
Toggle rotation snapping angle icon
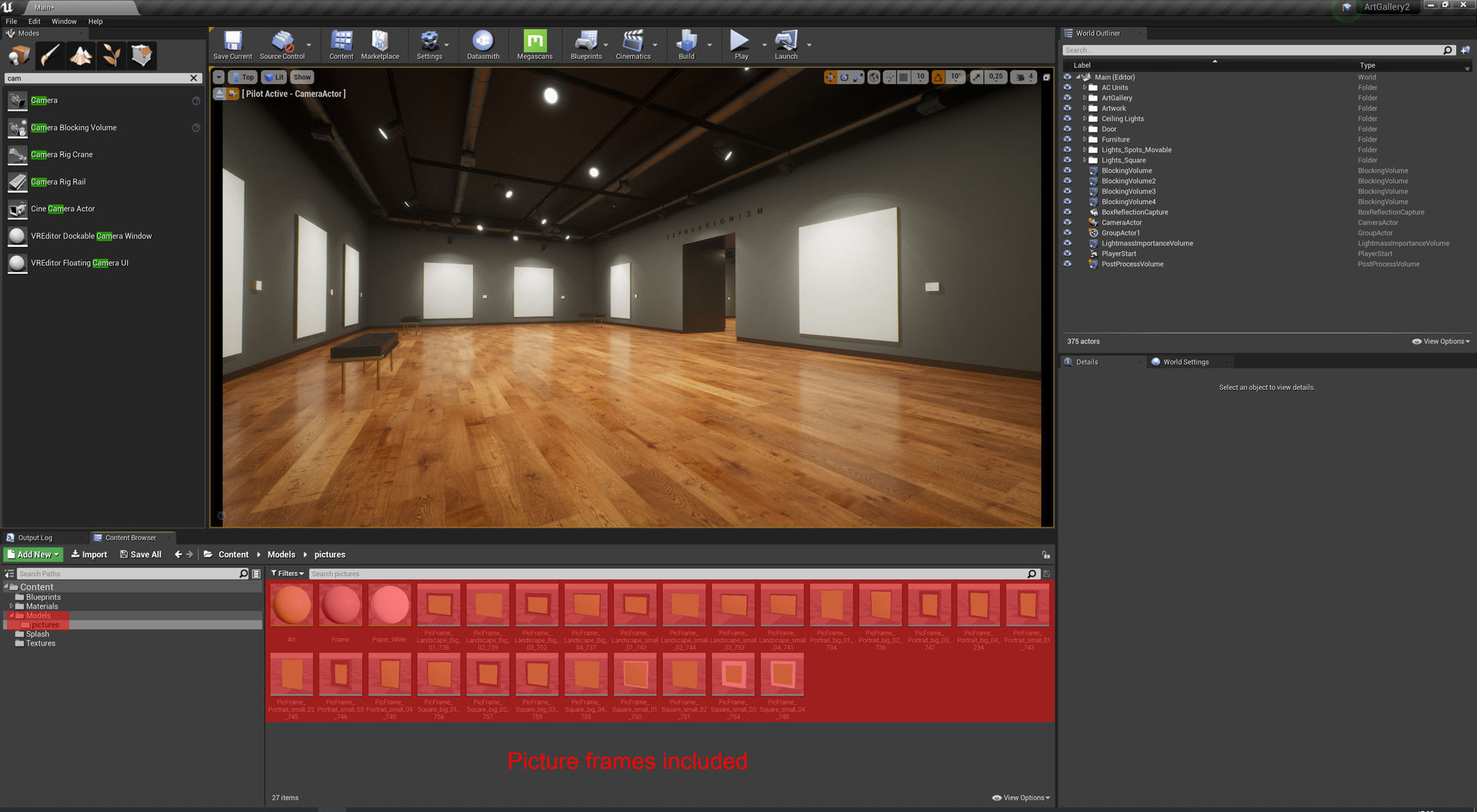(939, 77)
